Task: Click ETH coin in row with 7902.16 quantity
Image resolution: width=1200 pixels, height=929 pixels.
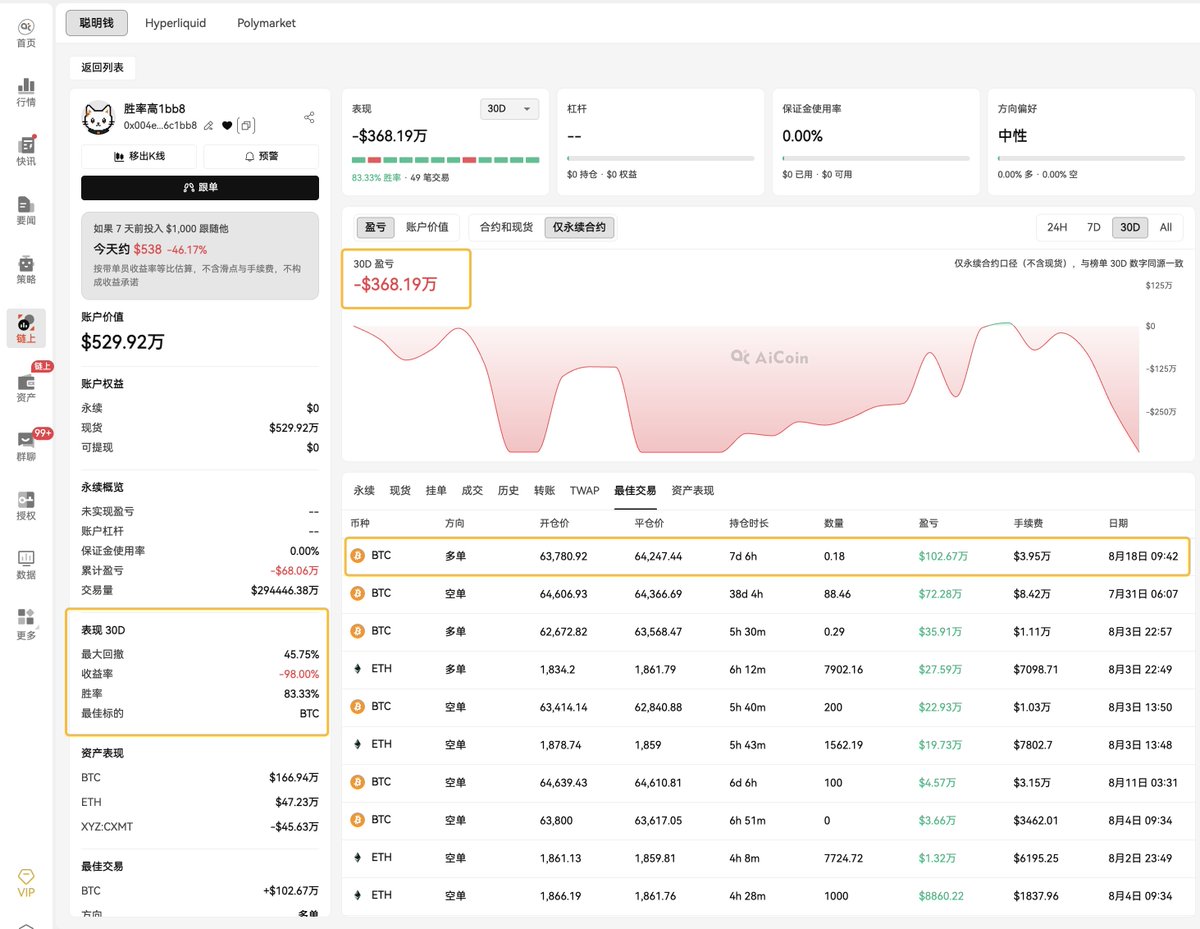Action: 371,669
